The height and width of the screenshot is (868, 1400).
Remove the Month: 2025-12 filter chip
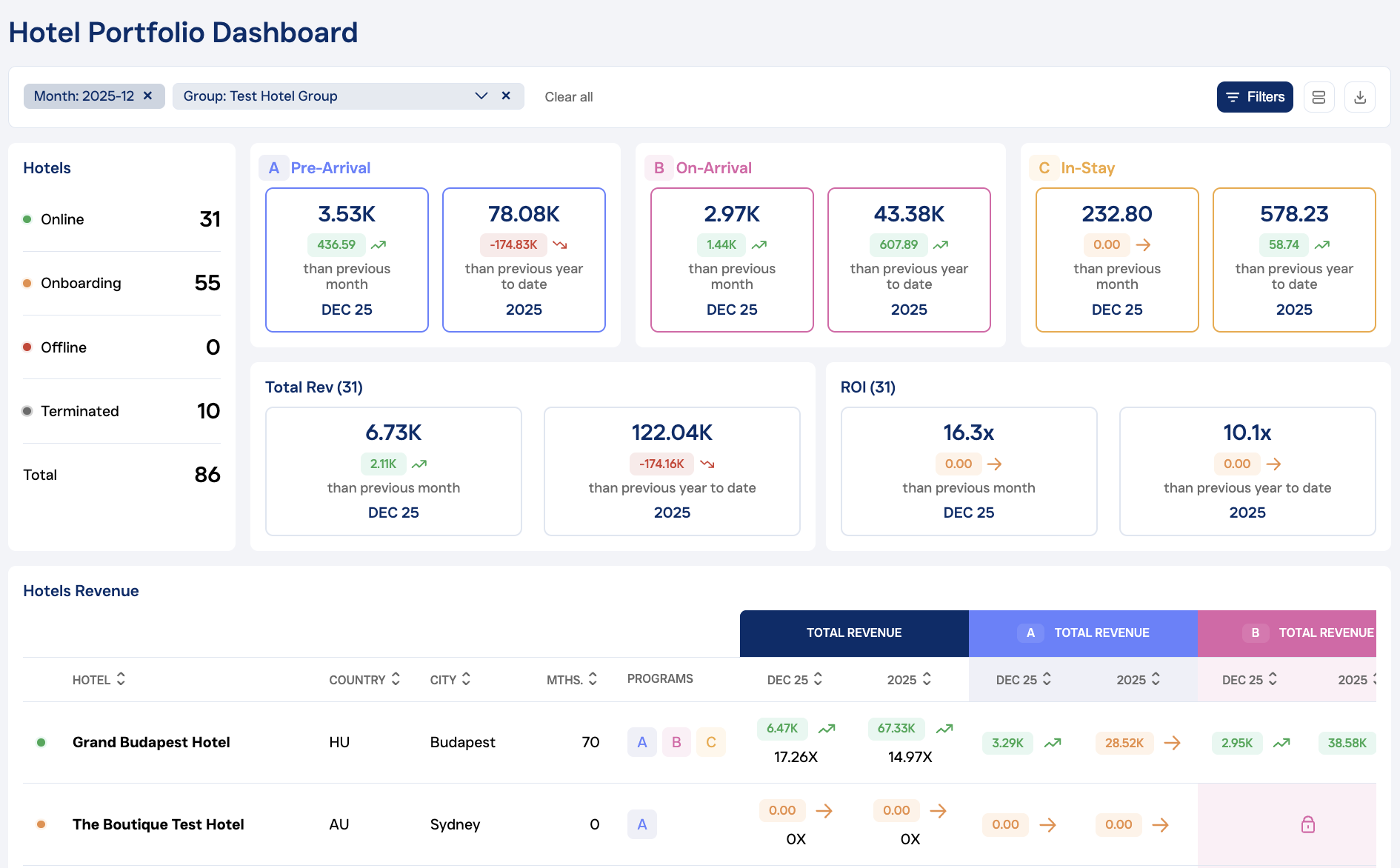coord(148,96)
